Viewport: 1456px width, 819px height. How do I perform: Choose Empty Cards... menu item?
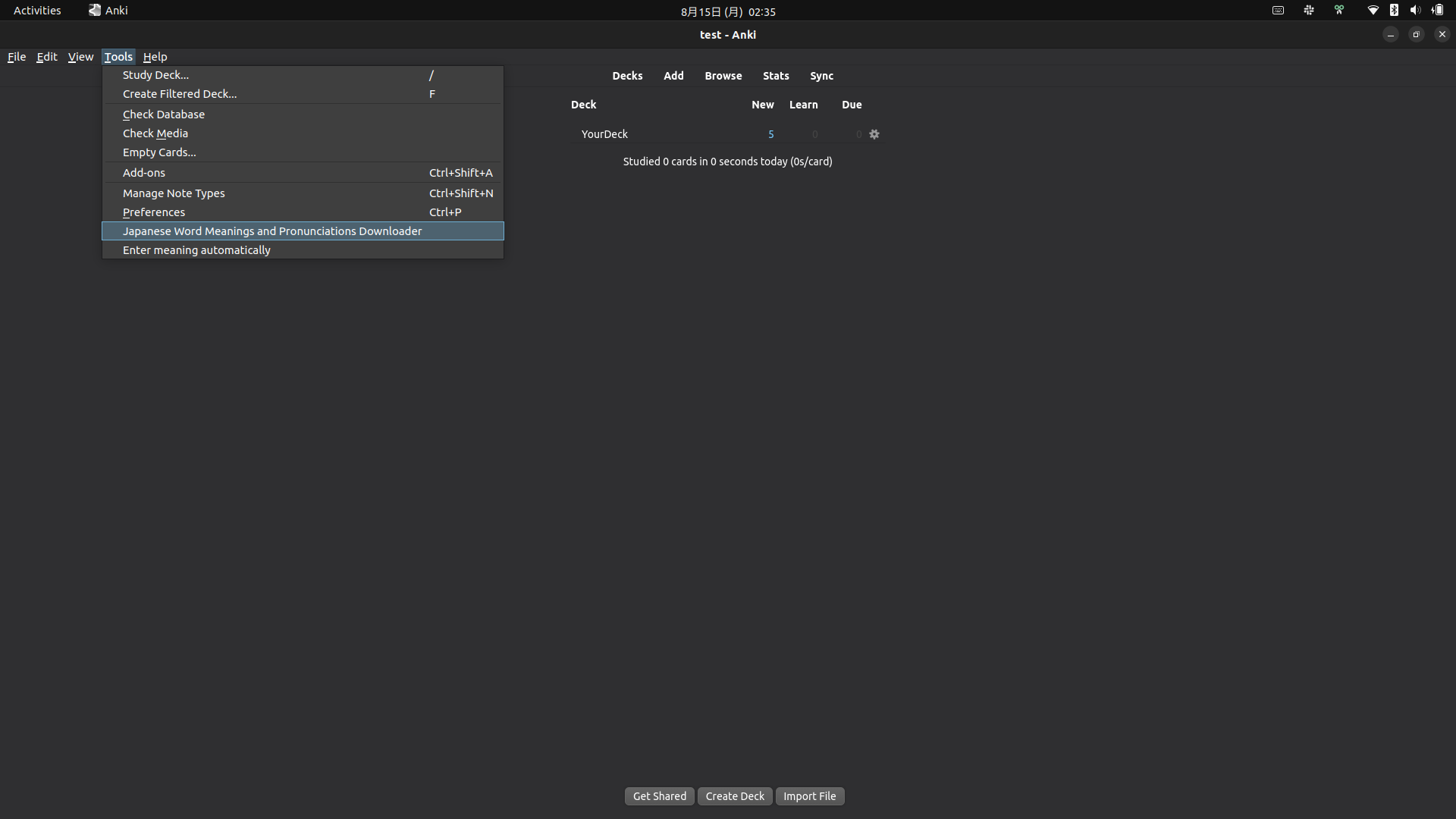coord(303,152)
